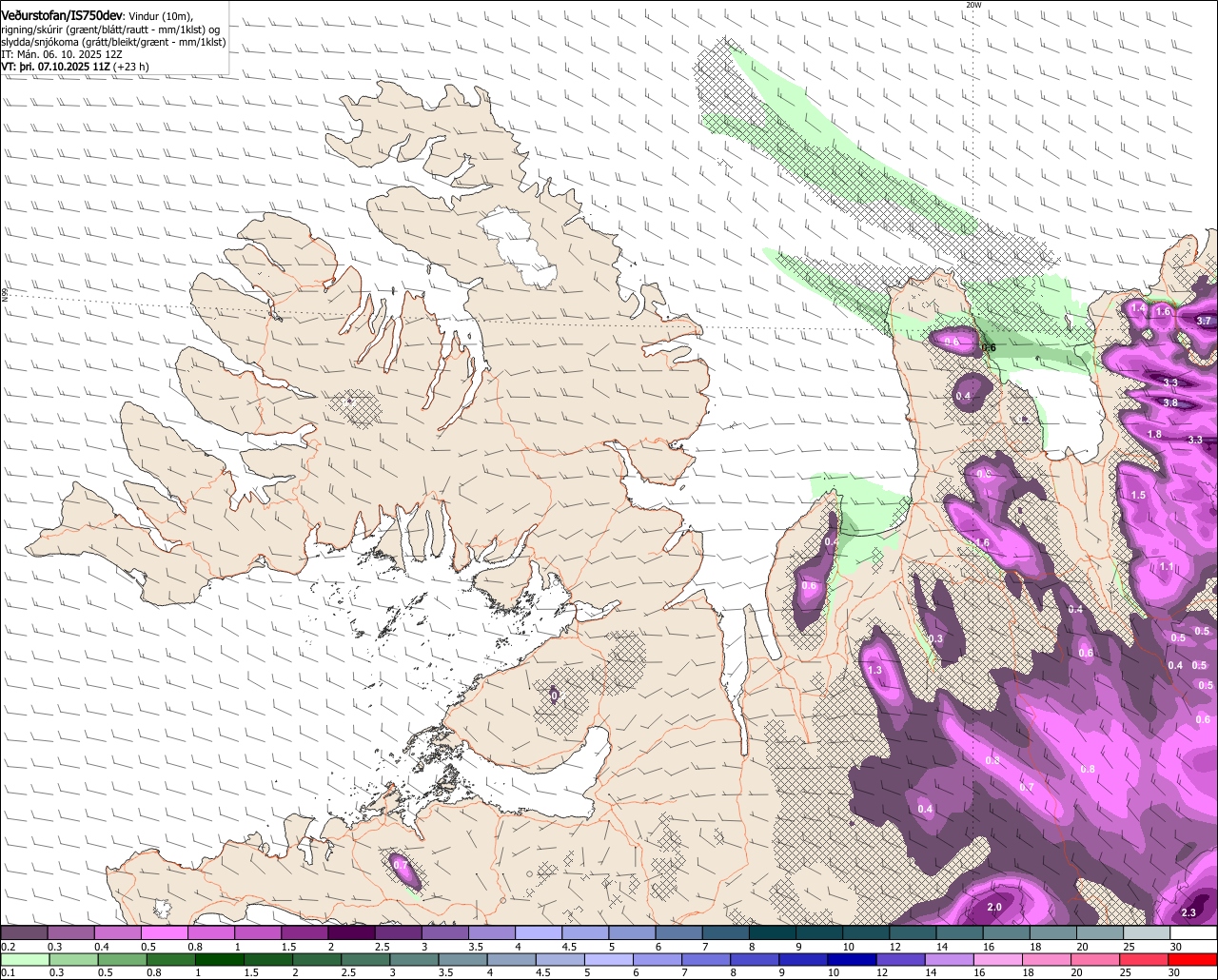This screenshot has height=980, width=1218.
Task: Click bottom-row pale green swatch for 0.1–0.3
Action: click(25, 959)
